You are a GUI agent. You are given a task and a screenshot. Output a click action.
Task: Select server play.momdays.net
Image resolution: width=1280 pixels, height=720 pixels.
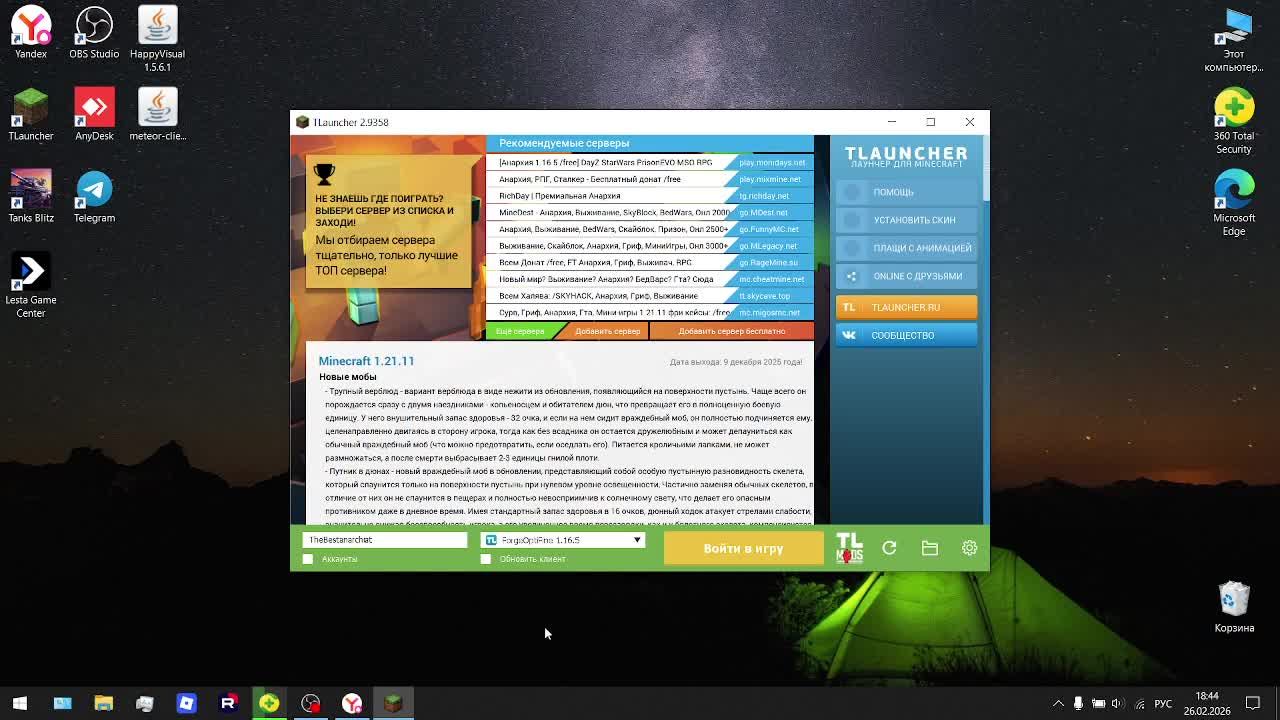point(772,162)
